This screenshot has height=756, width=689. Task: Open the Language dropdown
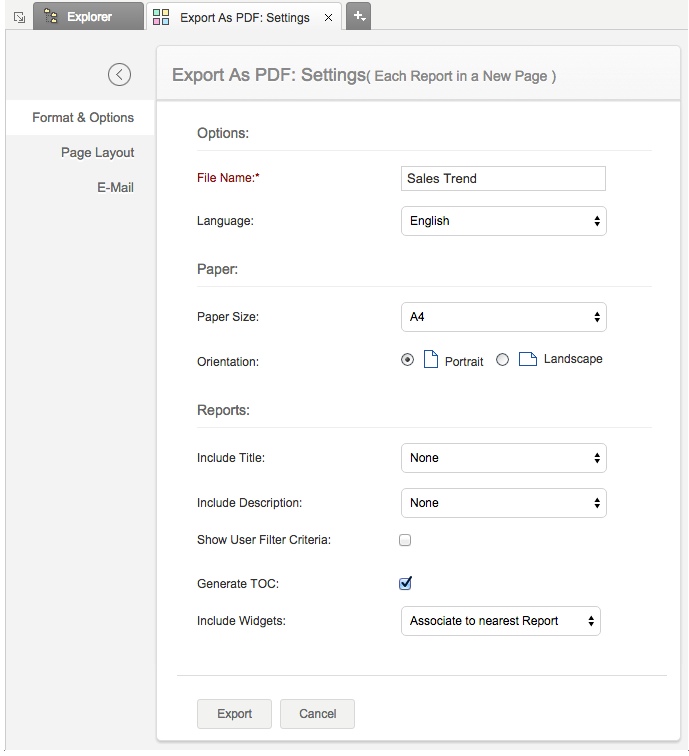503,221
